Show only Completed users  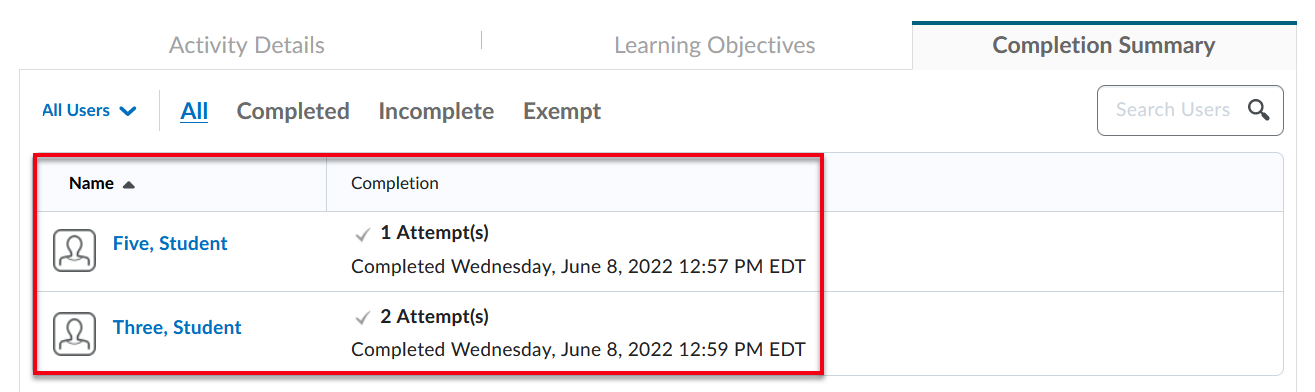293,111
